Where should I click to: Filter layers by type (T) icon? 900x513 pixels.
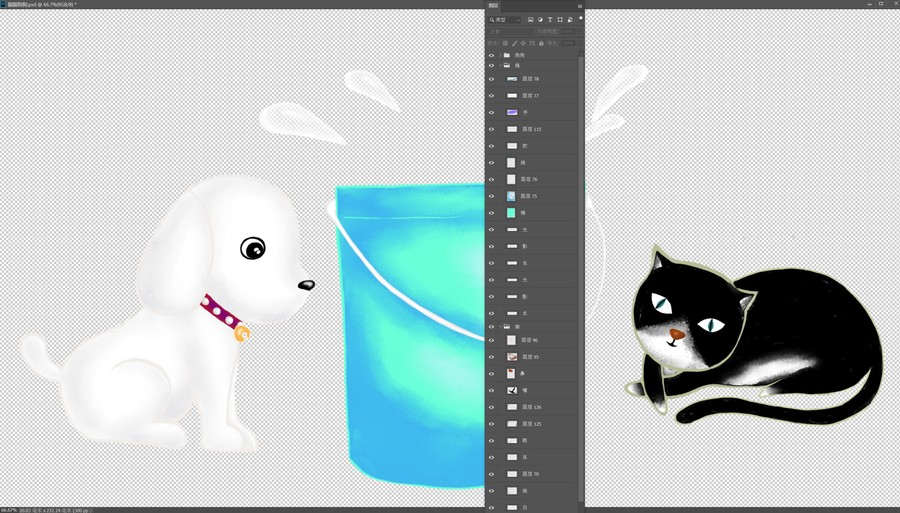(550, 20)
